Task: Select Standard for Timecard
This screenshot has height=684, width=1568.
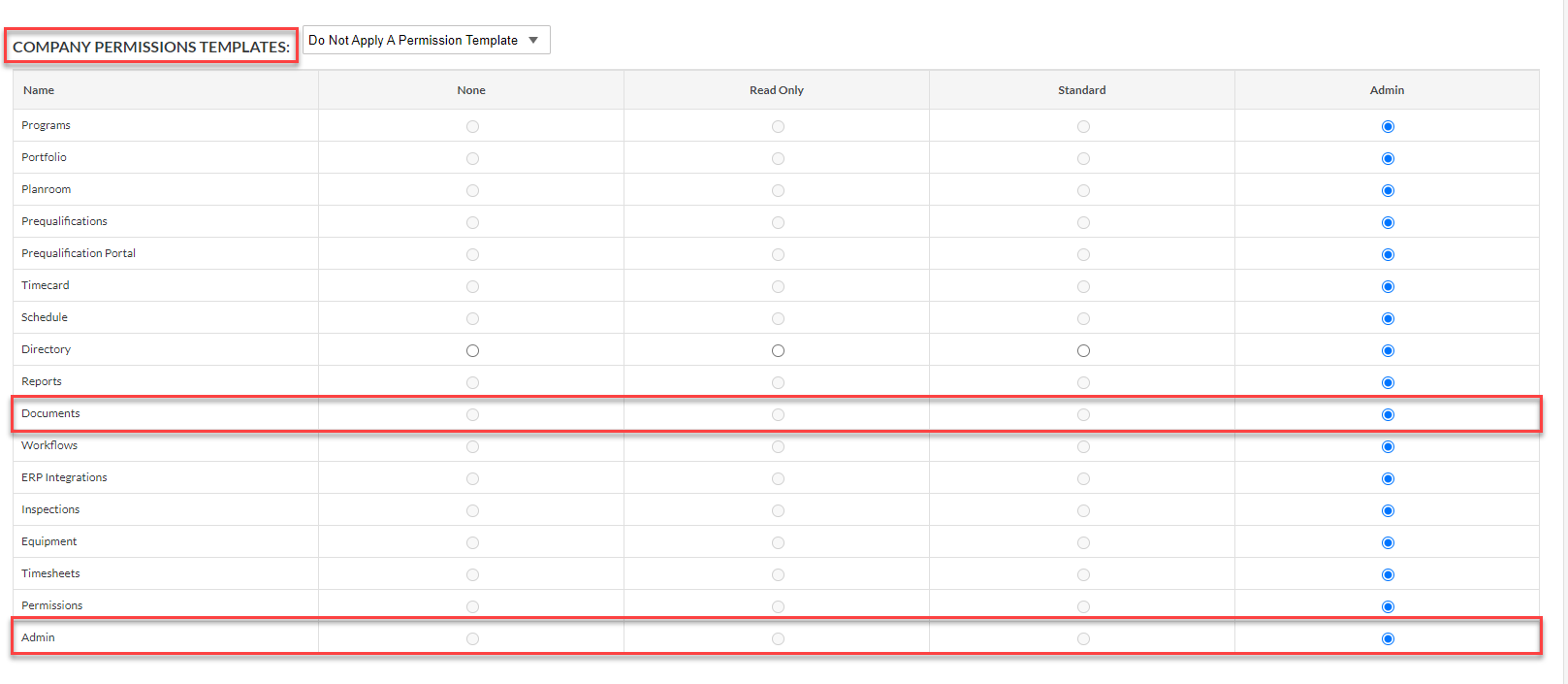Action: pyautogui.click(x=1083, y=286)
